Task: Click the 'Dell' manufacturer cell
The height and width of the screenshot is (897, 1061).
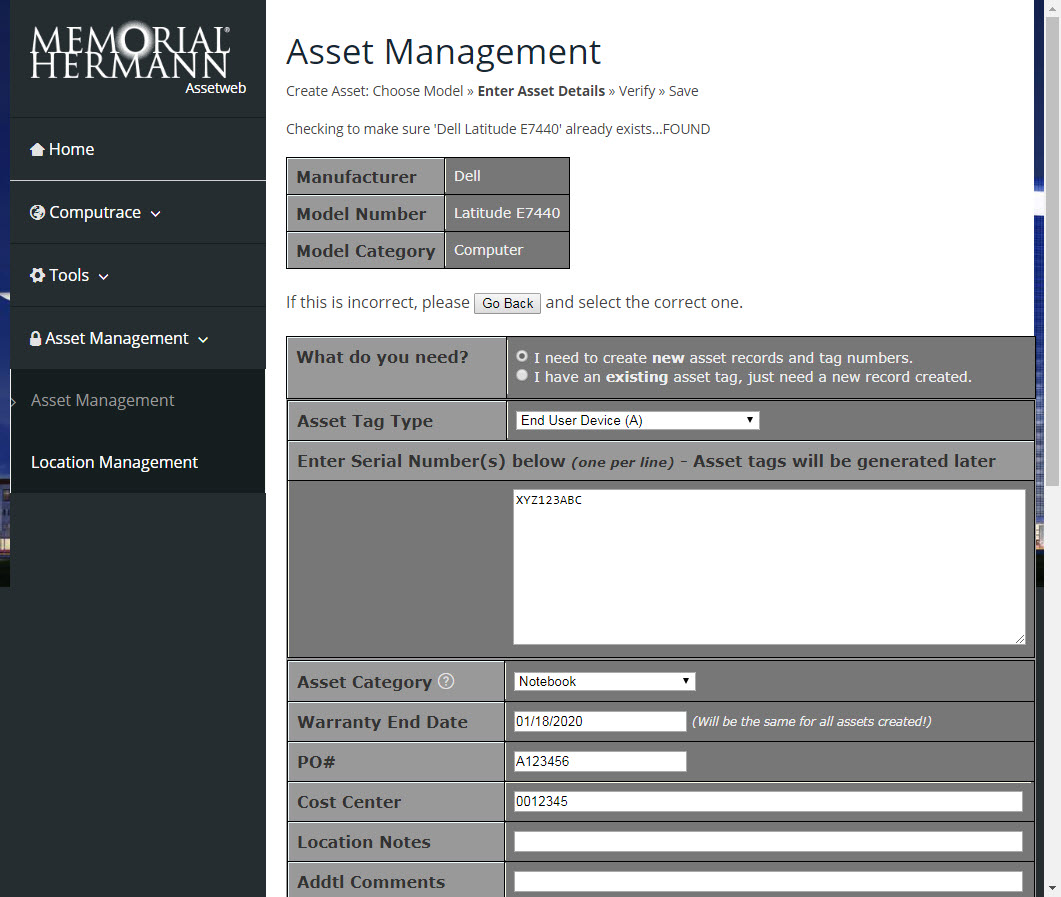Action: pos(507,176)
